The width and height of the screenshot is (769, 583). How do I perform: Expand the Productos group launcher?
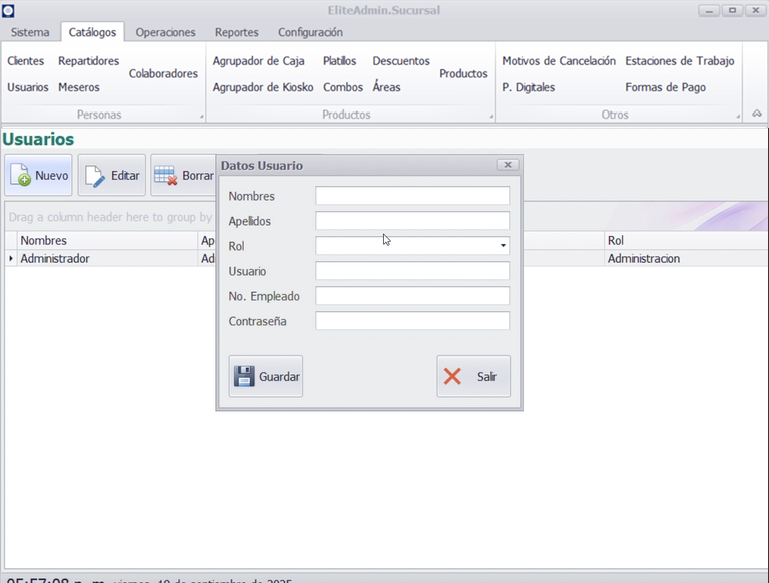490,117
